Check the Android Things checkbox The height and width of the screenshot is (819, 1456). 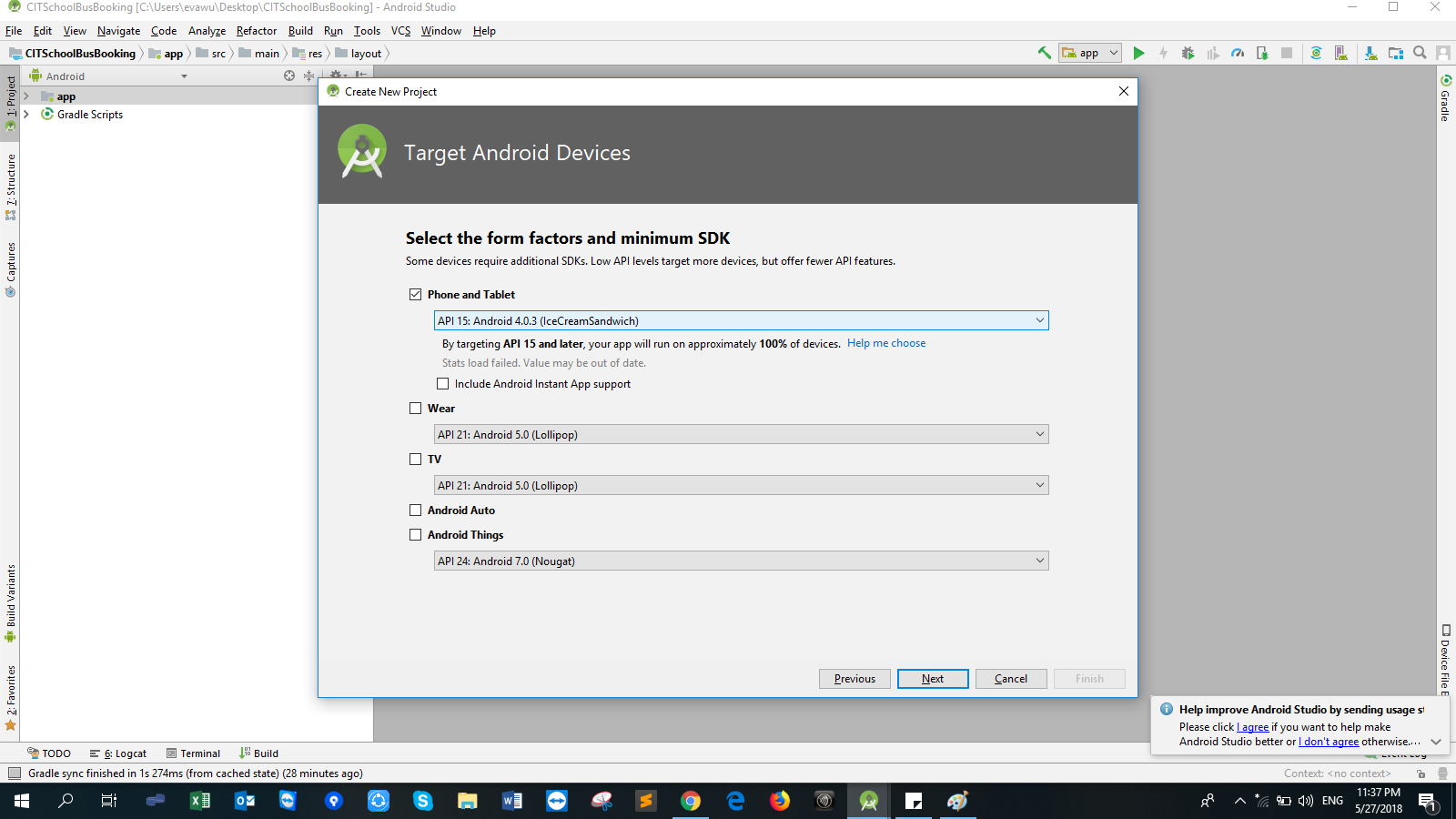[416, 535]
